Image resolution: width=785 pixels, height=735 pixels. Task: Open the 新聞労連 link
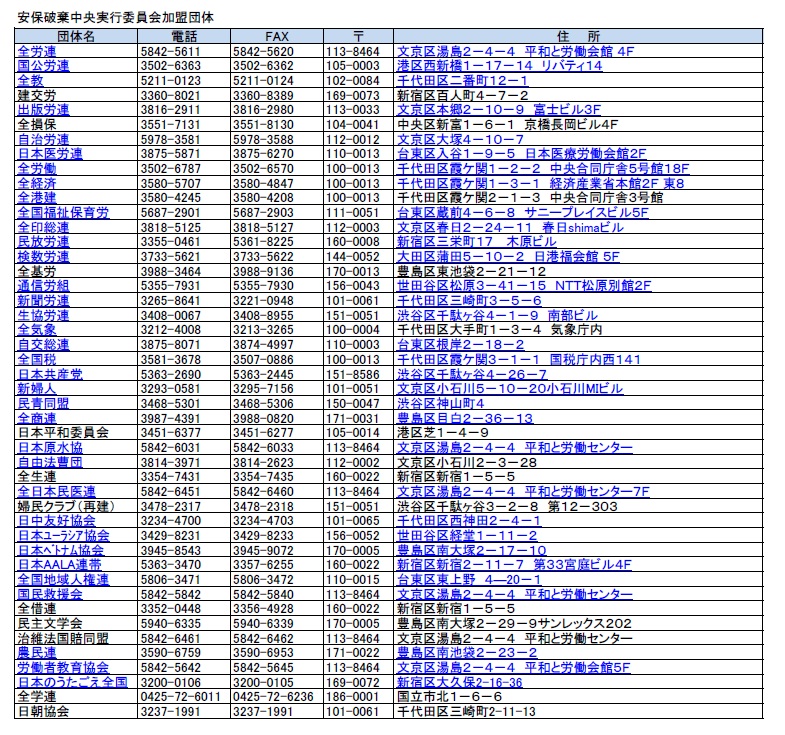point(43,300)
